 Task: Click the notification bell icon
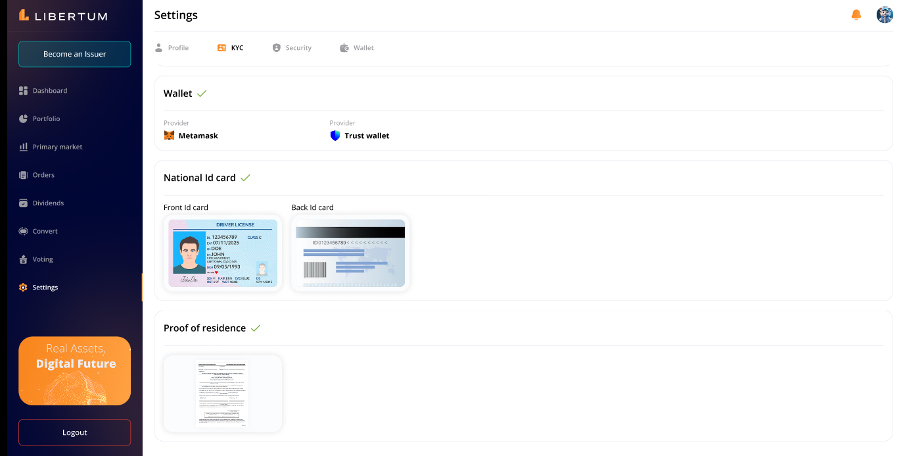coord(856,15)
